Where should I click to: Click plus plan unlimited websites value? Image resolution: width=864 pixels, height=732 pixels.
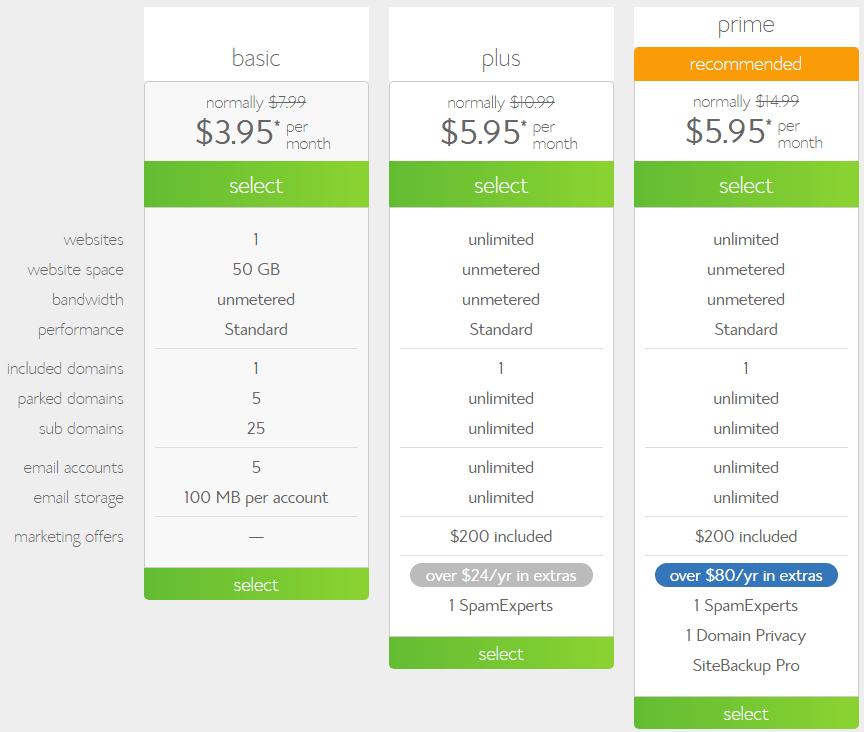click(x=501, y=239)
